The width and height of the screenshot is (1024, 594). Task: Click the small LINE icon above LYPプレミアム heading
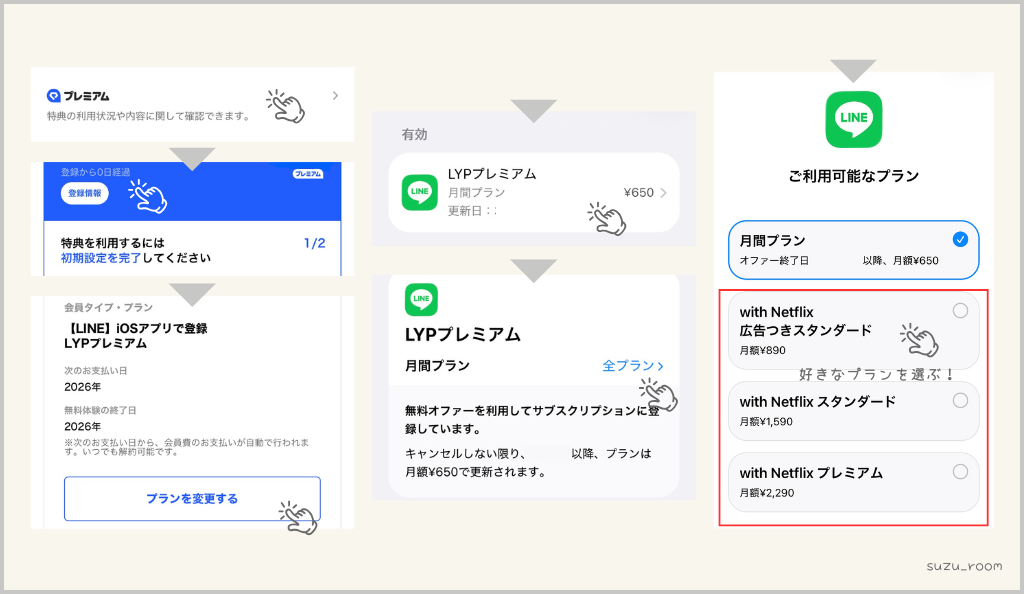point(421,299)
